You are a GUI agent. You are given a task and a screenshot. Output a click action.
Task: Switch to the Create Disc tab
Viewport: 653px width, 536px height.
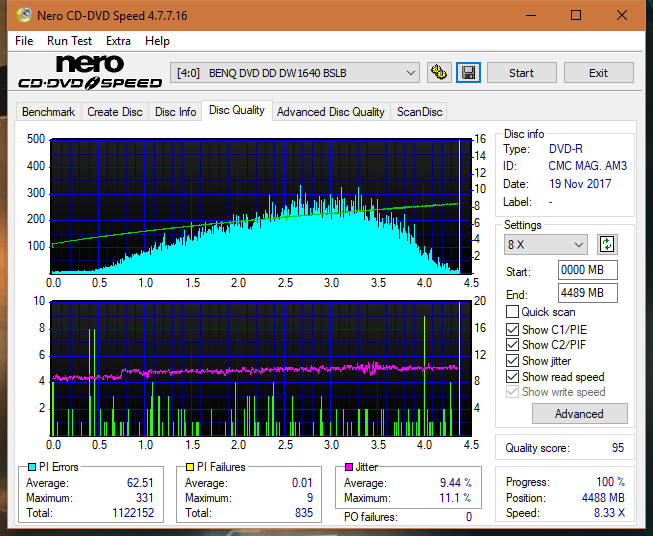point(115,112)
